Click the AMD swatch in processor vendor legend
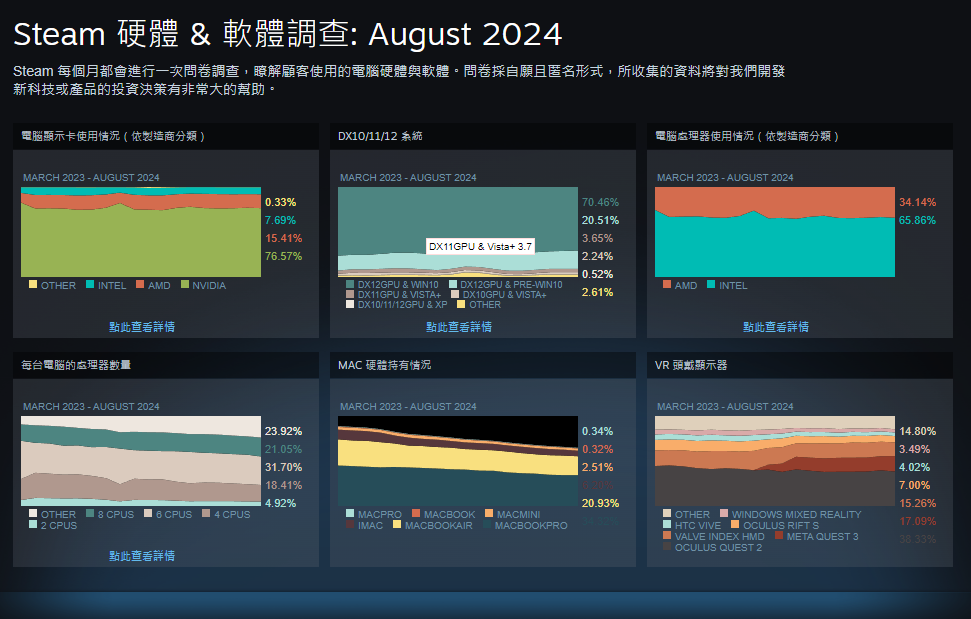The image size is (971, 619). [x=667, y=285]
